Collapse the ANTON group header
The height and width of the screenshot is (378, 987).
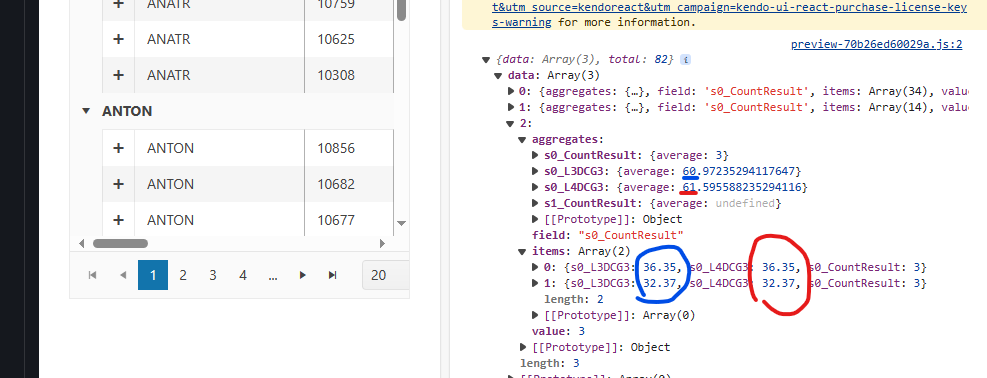pos(86,111)
